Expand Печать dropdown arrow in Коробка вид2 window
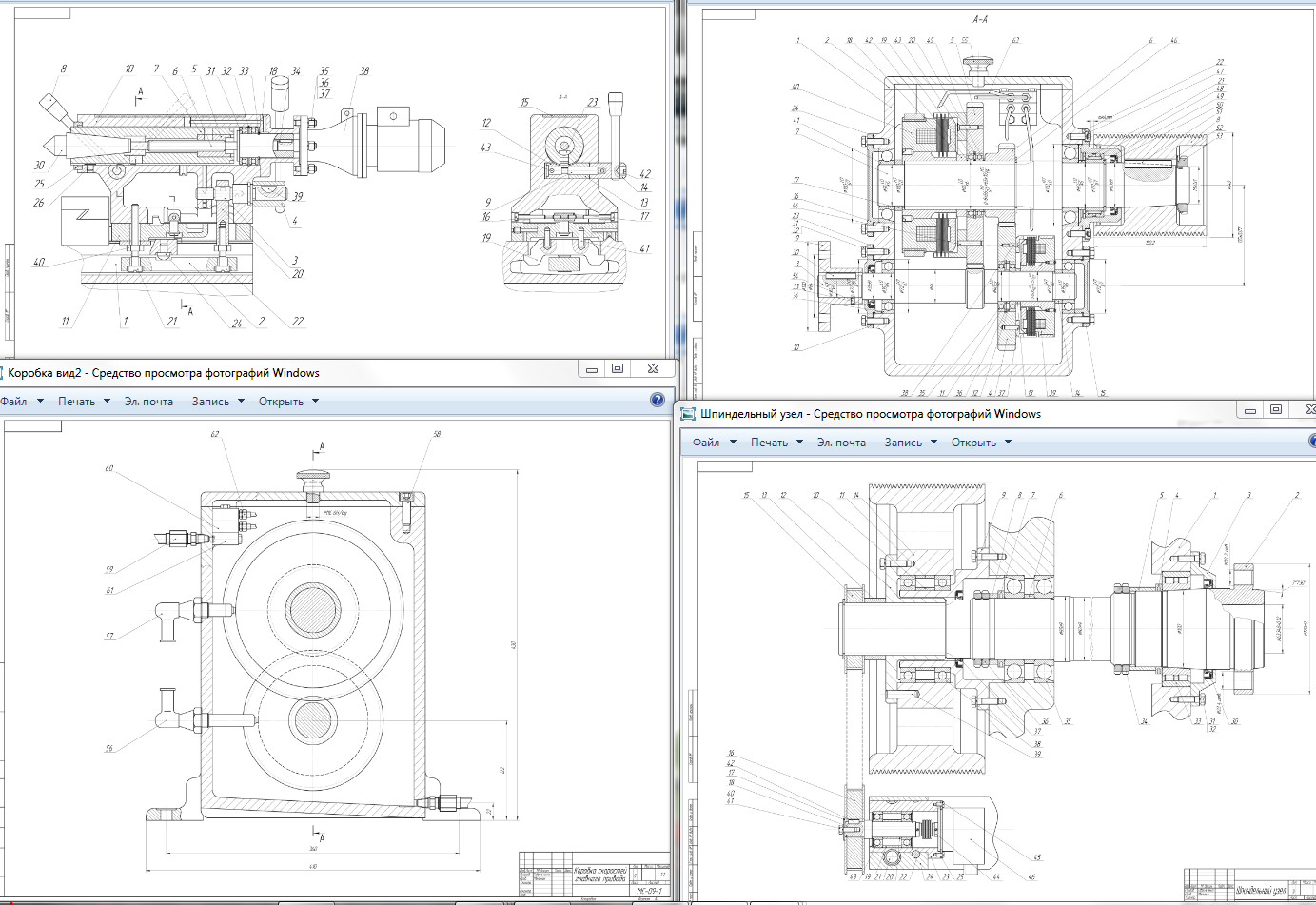 tap(107, 402)
